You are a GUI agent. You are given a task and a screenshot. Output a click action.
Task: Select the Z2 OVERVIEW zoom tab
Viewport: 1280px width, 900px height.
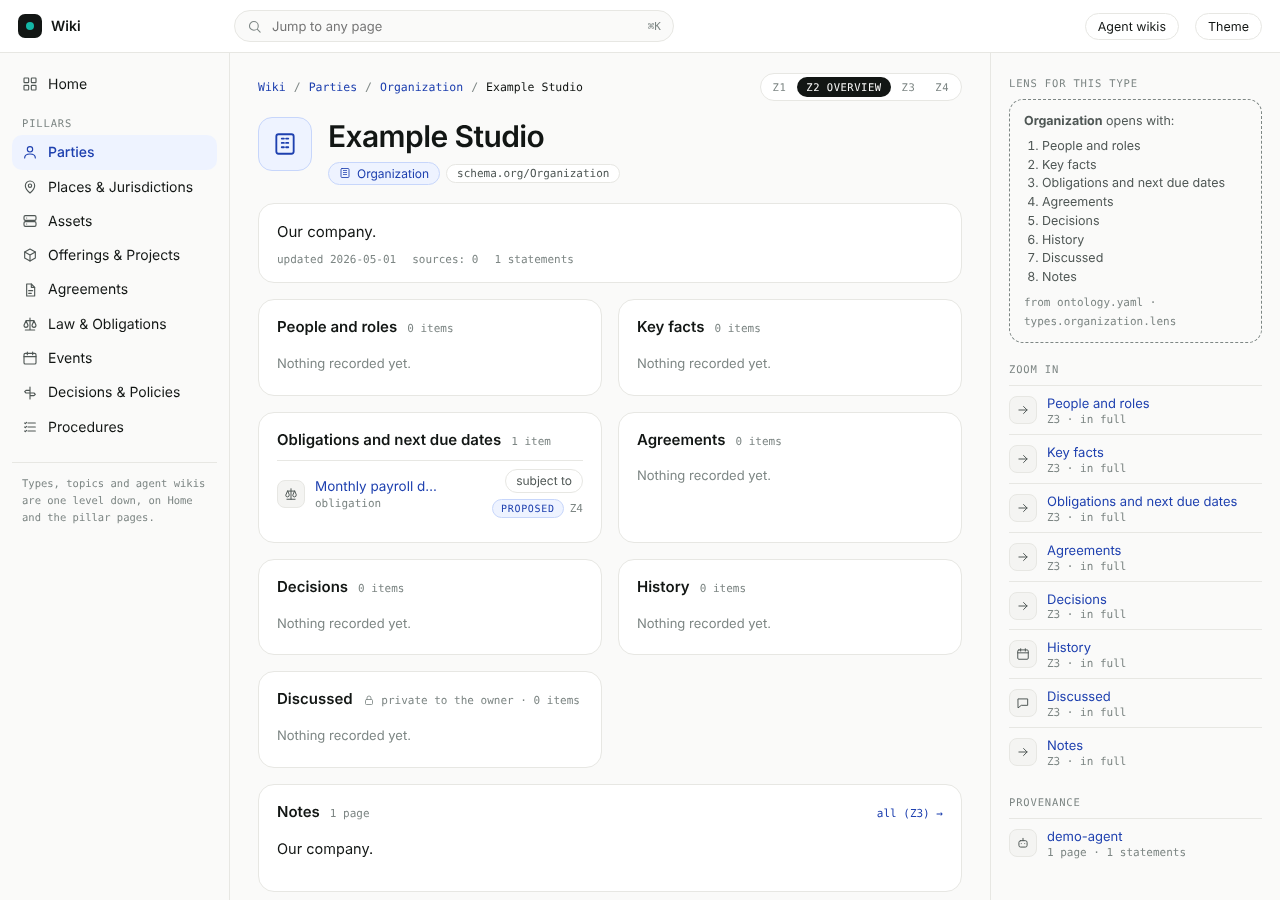tap(844, 87)
